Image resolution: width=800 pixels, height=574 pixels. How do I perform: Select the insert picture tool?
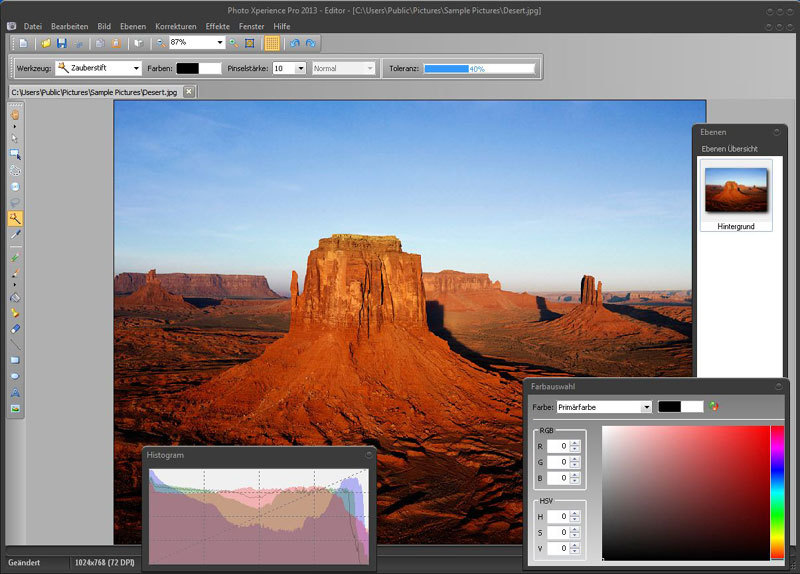15,409
